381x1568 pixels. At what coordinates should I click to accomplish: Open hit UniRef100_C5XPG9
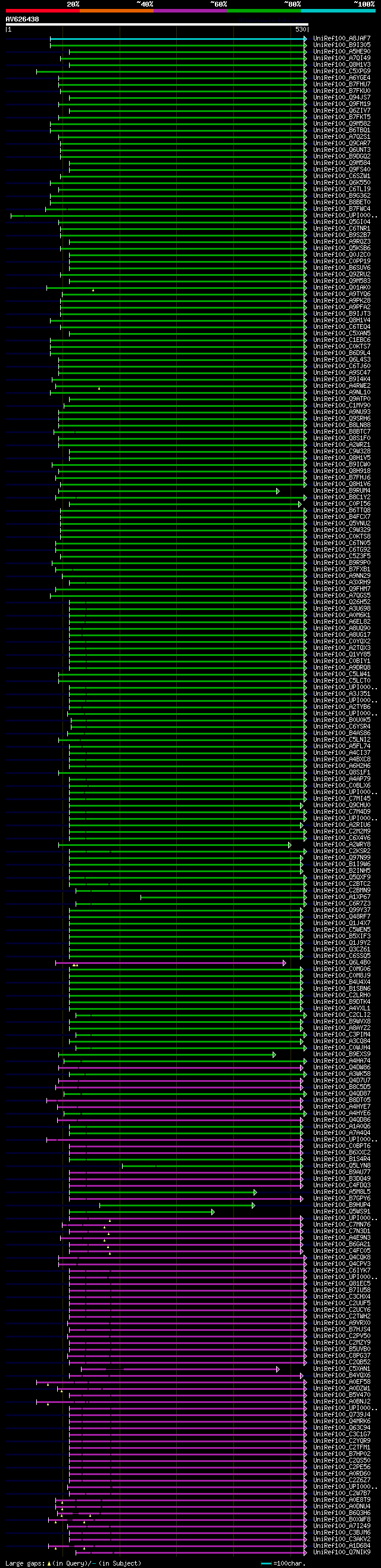[x=342, y=71]
